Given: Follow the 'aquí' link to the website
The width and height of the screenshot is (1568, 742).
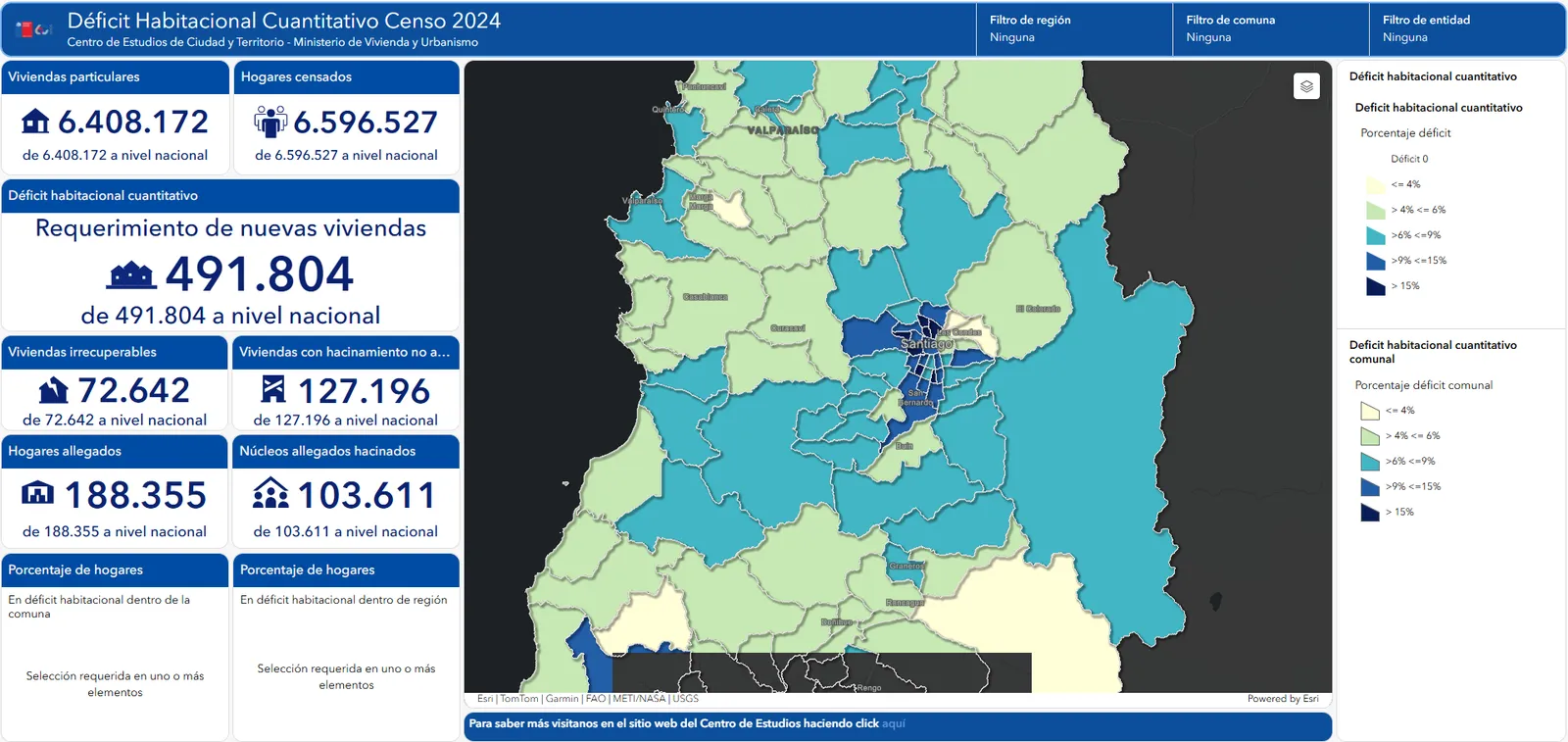Looking at the screenshot, I should [x=894, y=723].
